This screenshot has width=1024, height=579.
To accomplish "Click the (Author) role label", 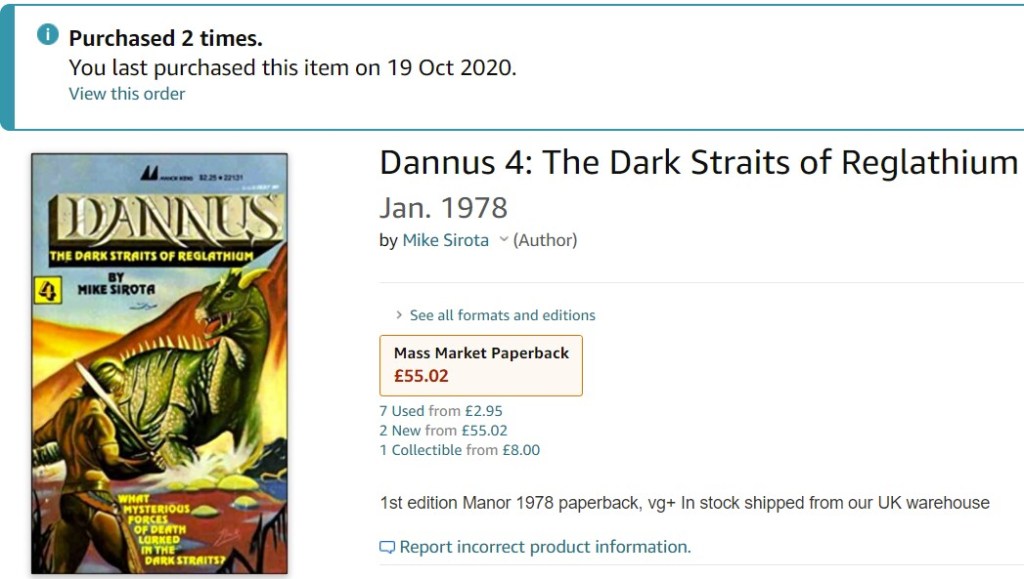I will 545,240.
